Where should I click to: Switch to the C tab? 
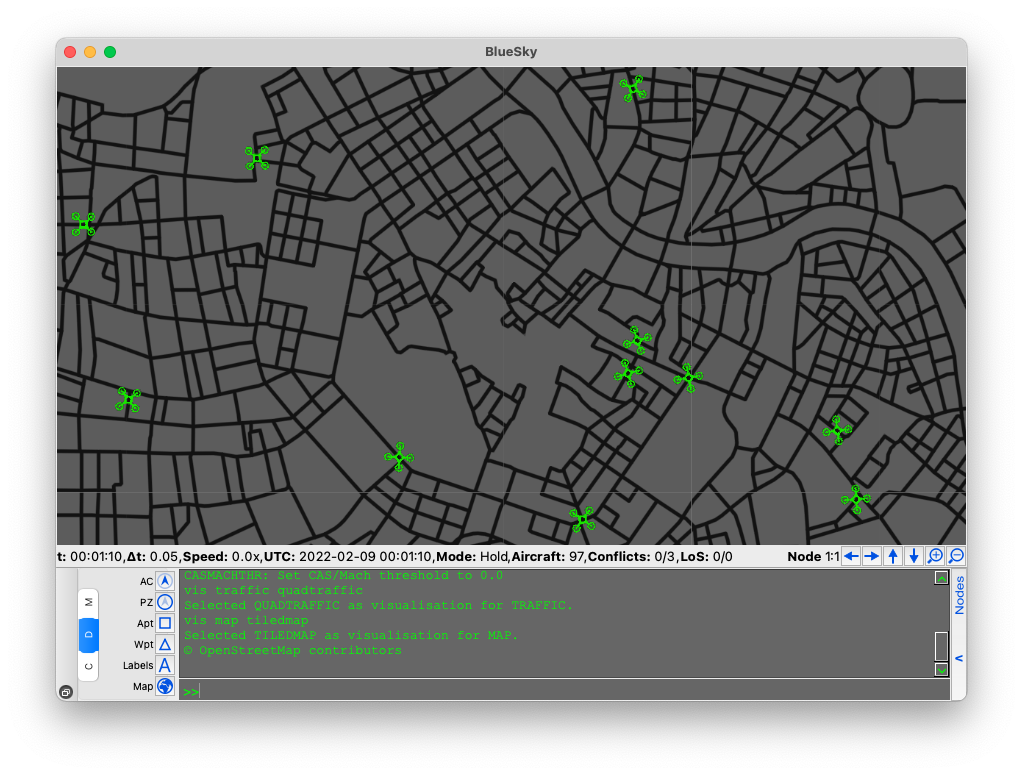point(89,666)
